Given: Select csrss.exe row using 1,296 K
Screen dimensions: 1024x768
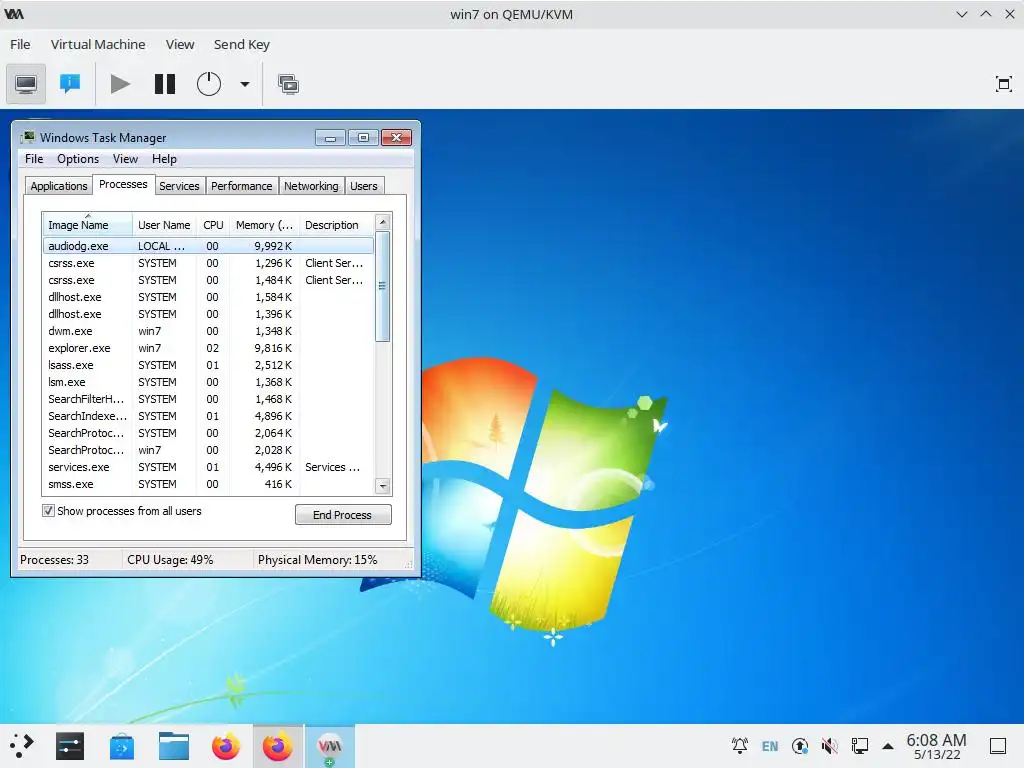Looking at the screenshot, I should (208, 263).
